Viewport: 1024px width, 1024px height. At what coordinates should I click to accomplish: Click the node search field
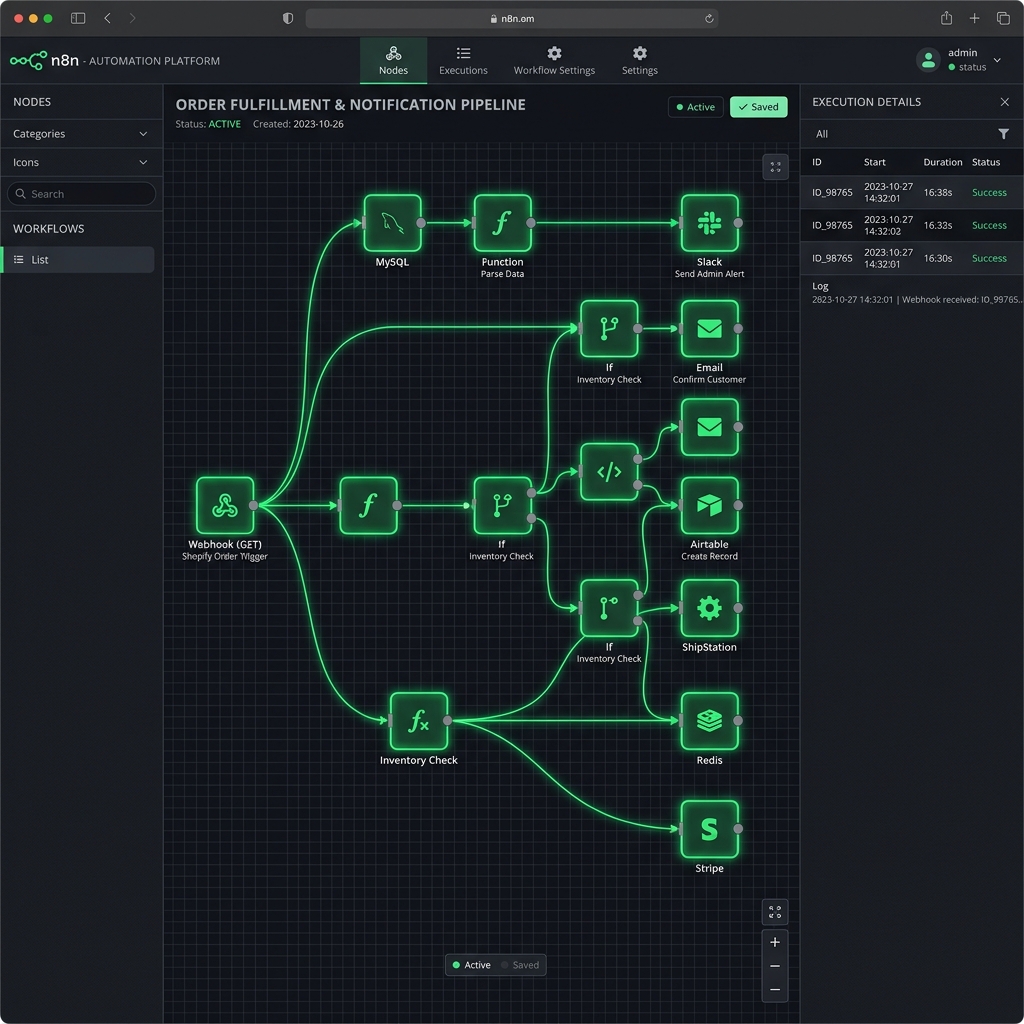pos(82,194)
